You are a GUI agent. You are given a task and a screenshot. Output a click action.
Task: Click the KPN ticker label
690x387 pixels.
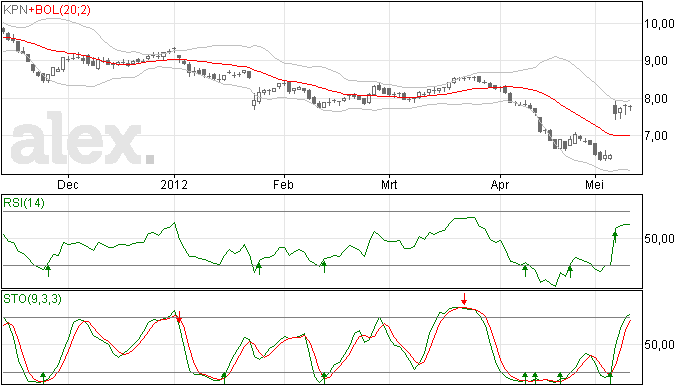tap(15, 10)
